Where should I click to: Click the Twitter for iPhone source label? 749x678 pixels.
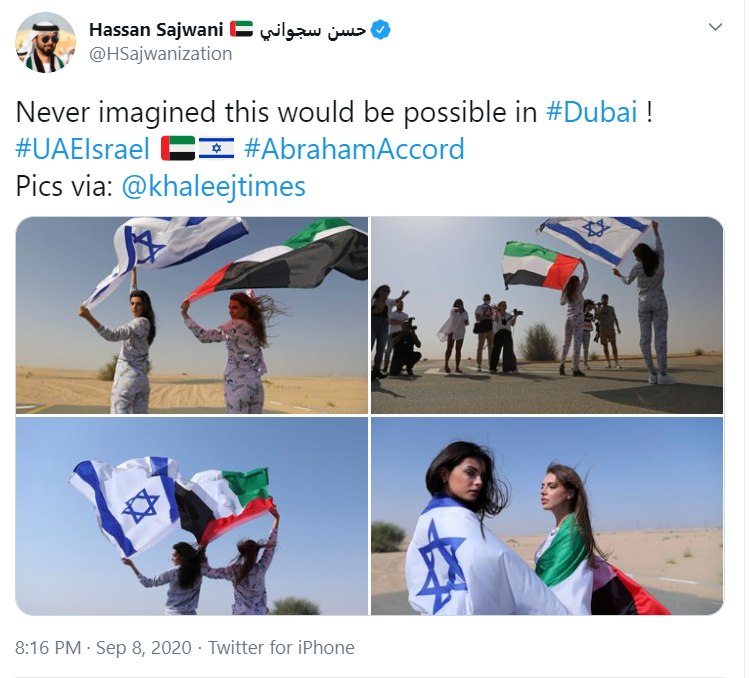click(281, 648)
